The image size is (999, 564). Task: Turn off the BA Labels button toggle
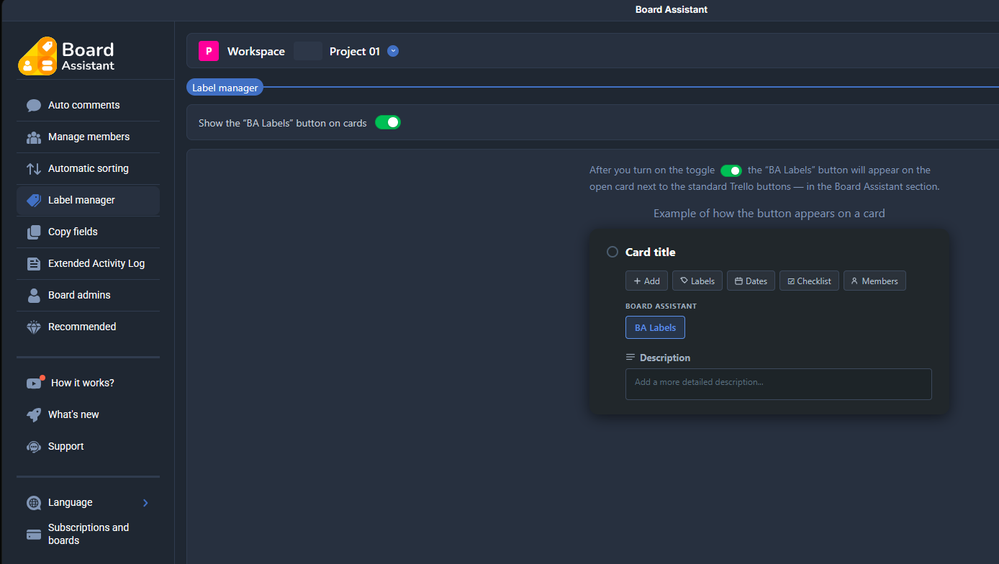click(387, 122)
